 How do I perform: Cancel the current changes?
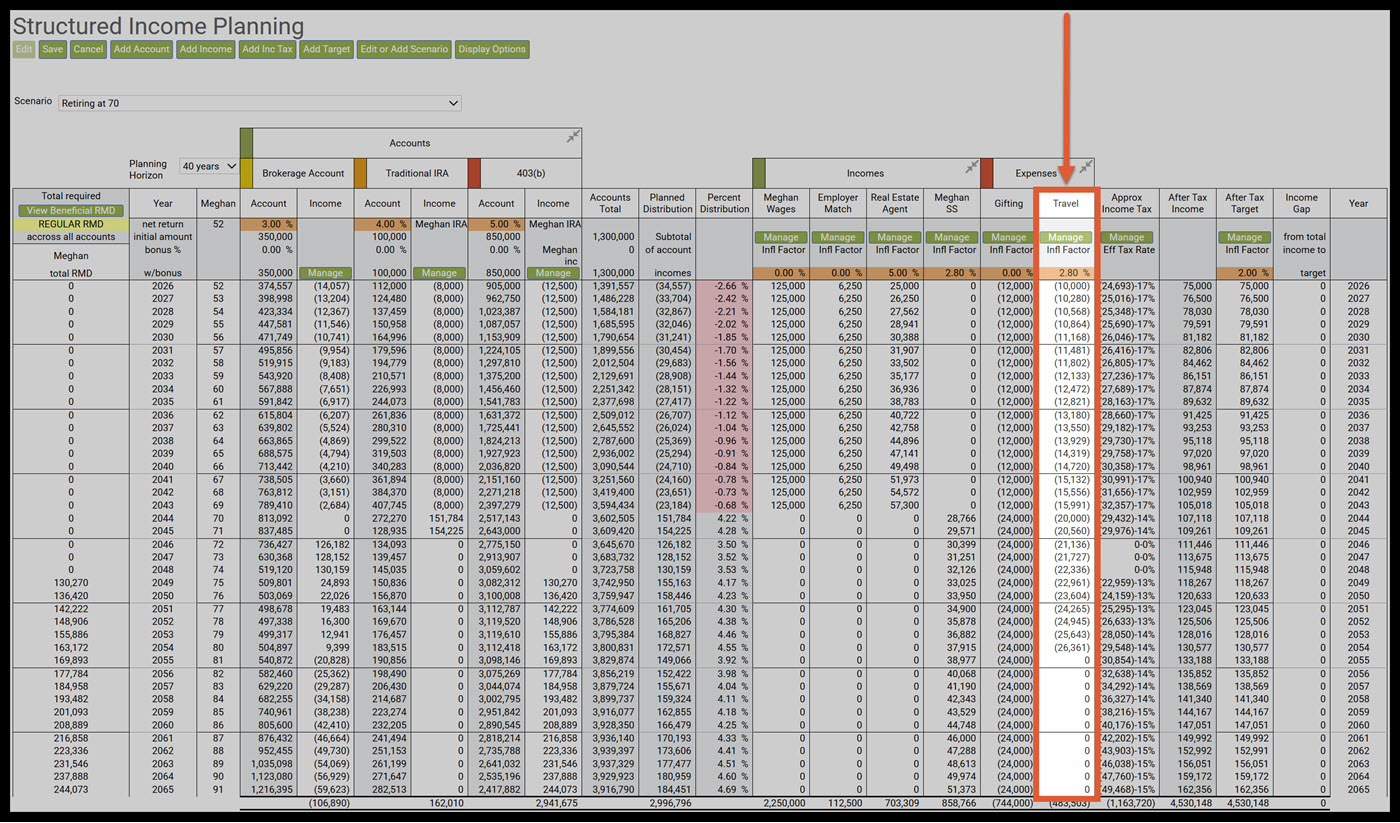tap(88, 49)
